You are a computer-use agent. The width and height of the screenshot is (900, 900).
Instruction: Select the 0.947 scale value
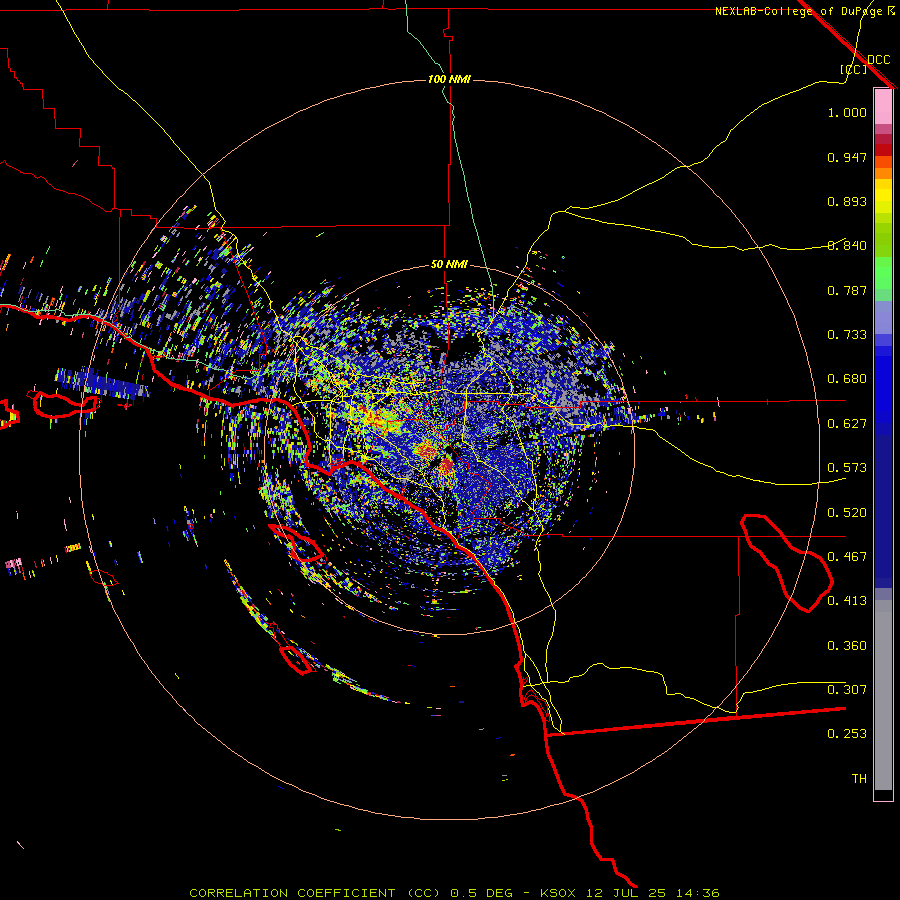coord(847,157)
